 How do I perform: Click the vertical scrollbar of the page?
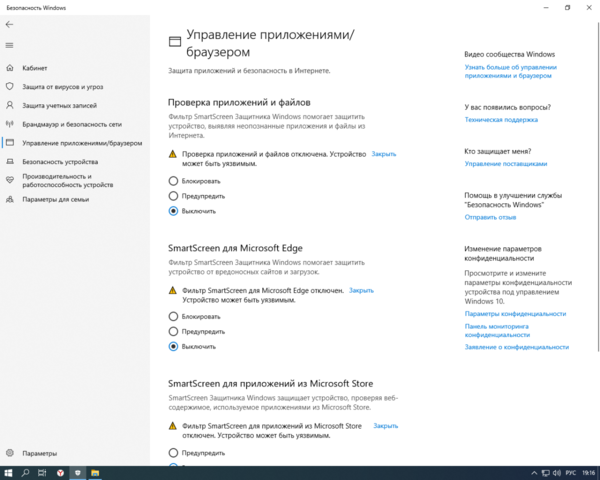(x=598, y=186)
